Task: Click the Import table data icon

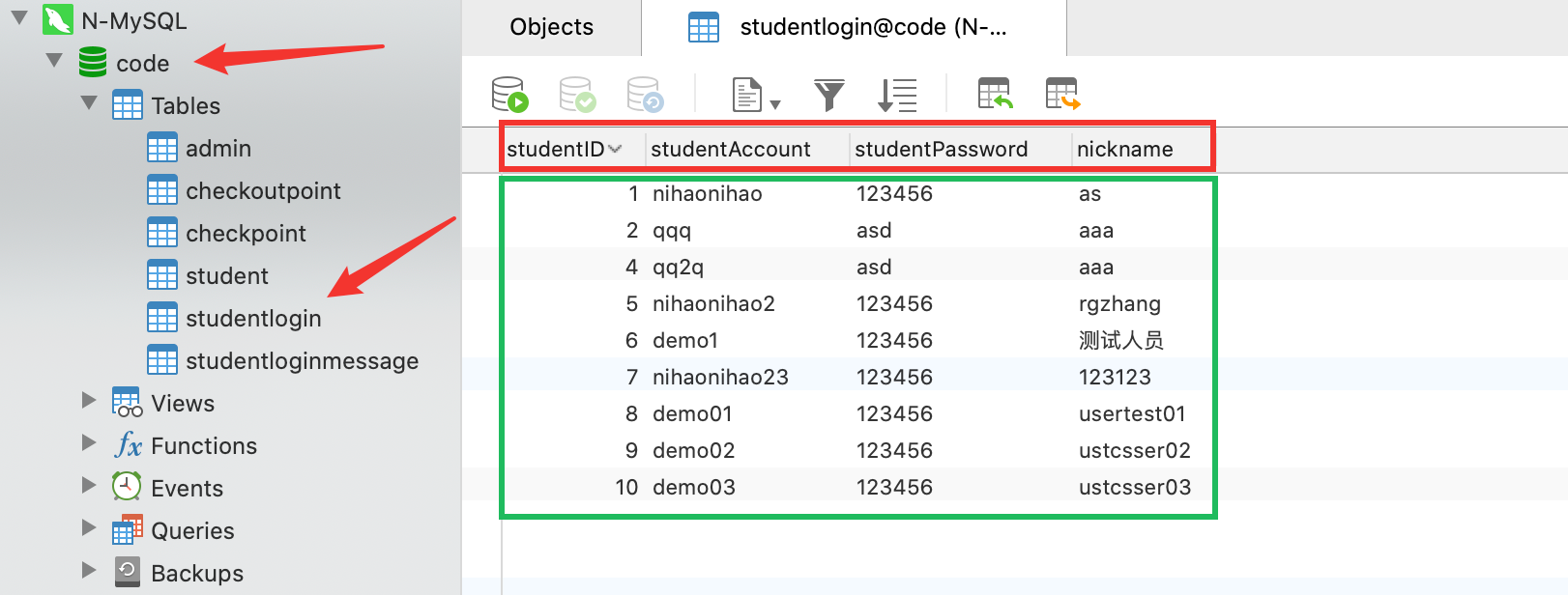Action: [x=995, y=95]
